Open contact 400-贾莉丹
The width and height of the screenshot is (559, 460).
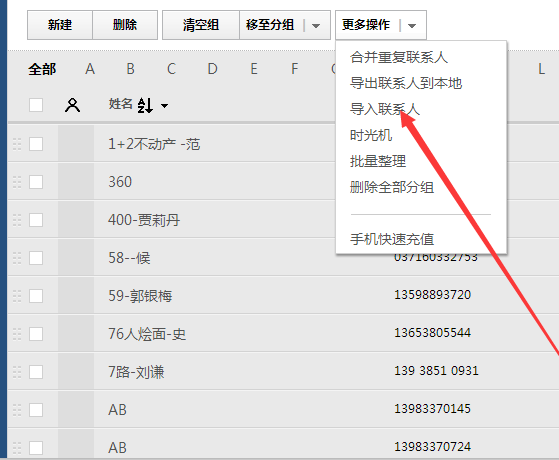pos(144,220)
